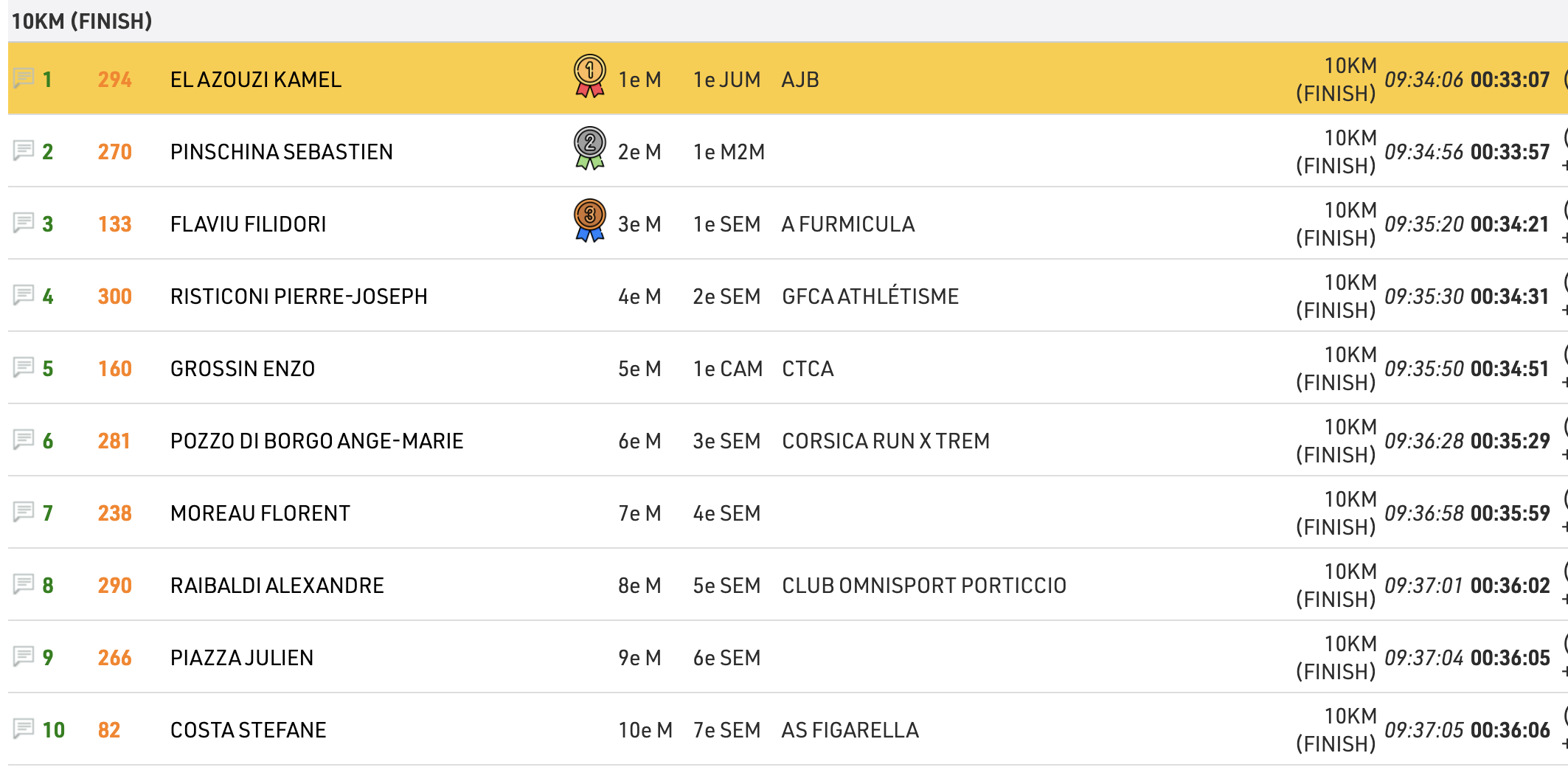The height and width of the screenshot is (767, 1568).
Task: Click the silver second-place medal icon
Action: click(x=589, y=148)
